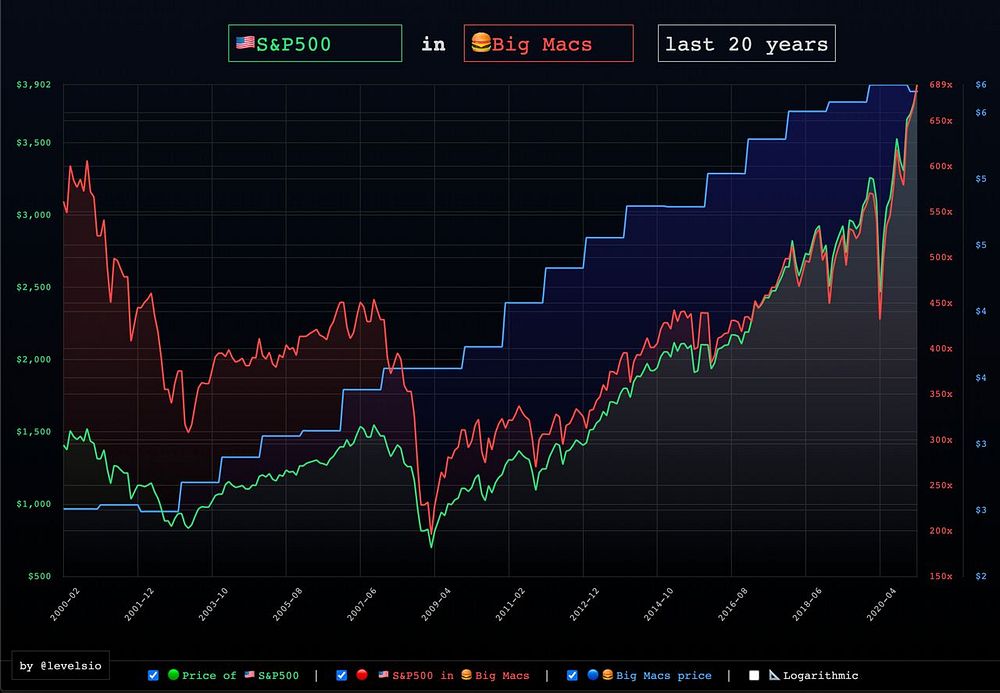Click the US flag icon in the S&P500 selector

pyautogui.click(x=245, y=43)
